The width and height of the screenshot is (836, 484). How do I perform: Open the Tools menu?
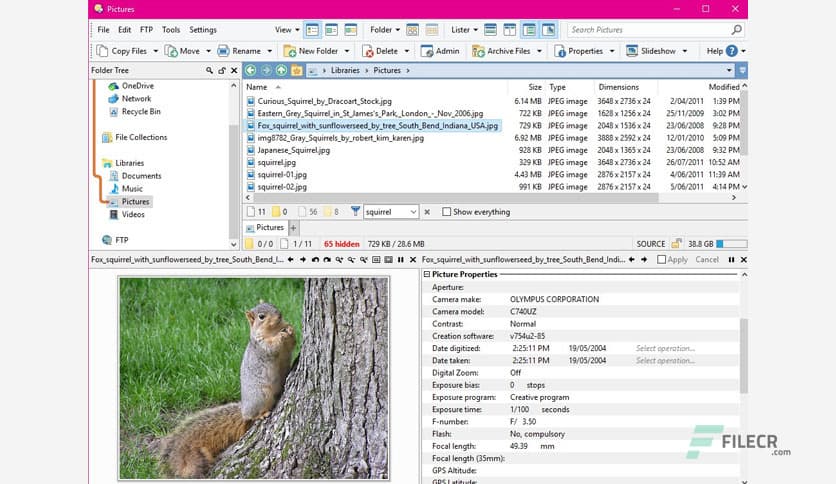point(171,30)
